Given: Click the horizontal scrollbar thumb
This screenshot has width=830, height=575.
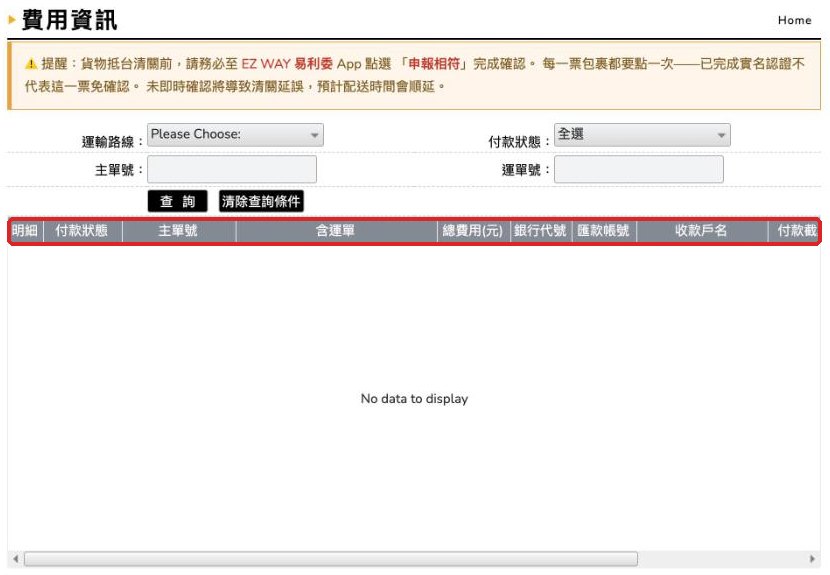Looking at the screenshot, I should (x=331, y=559).
